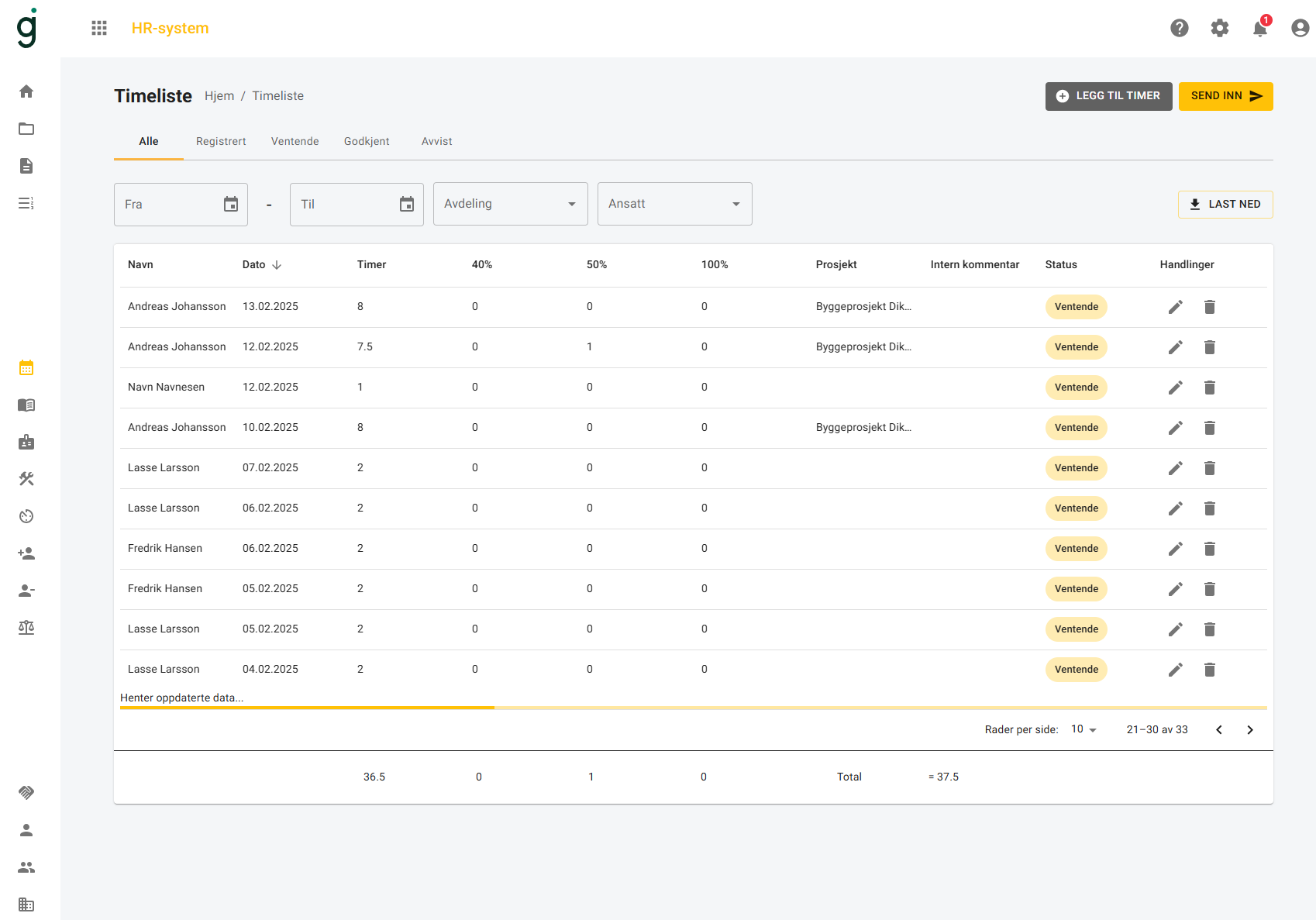This screenshot has height=920, width=1316.
Task: Switch to the Ventende tab
Action: point(295,141)
